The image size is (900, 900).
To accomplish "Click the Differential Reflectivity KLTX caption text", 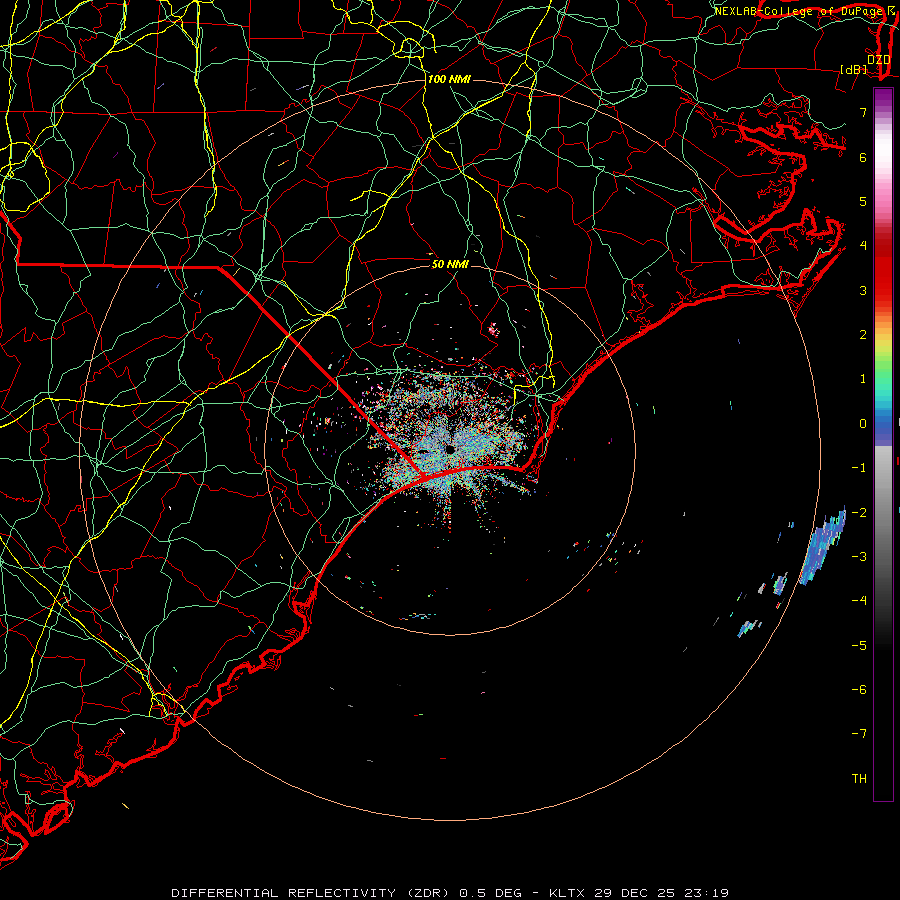I will point(450,893).
